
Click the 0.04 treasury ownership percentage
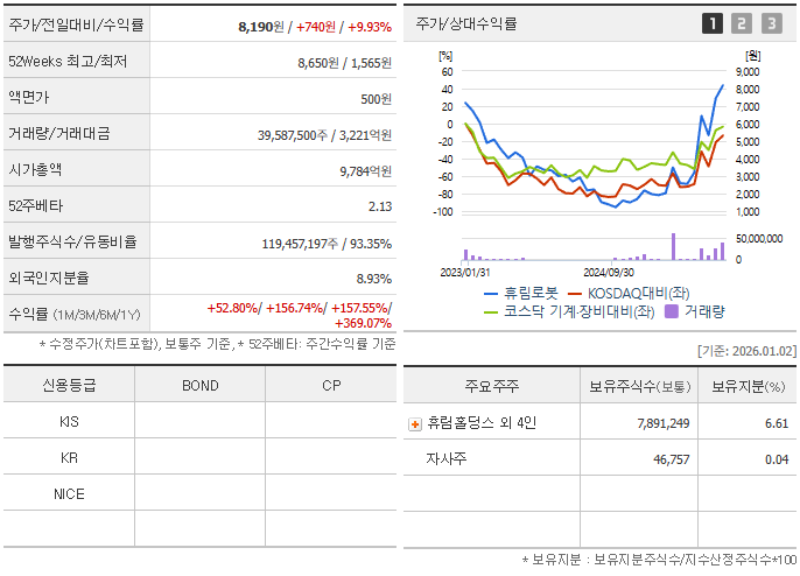coord(776,460)
